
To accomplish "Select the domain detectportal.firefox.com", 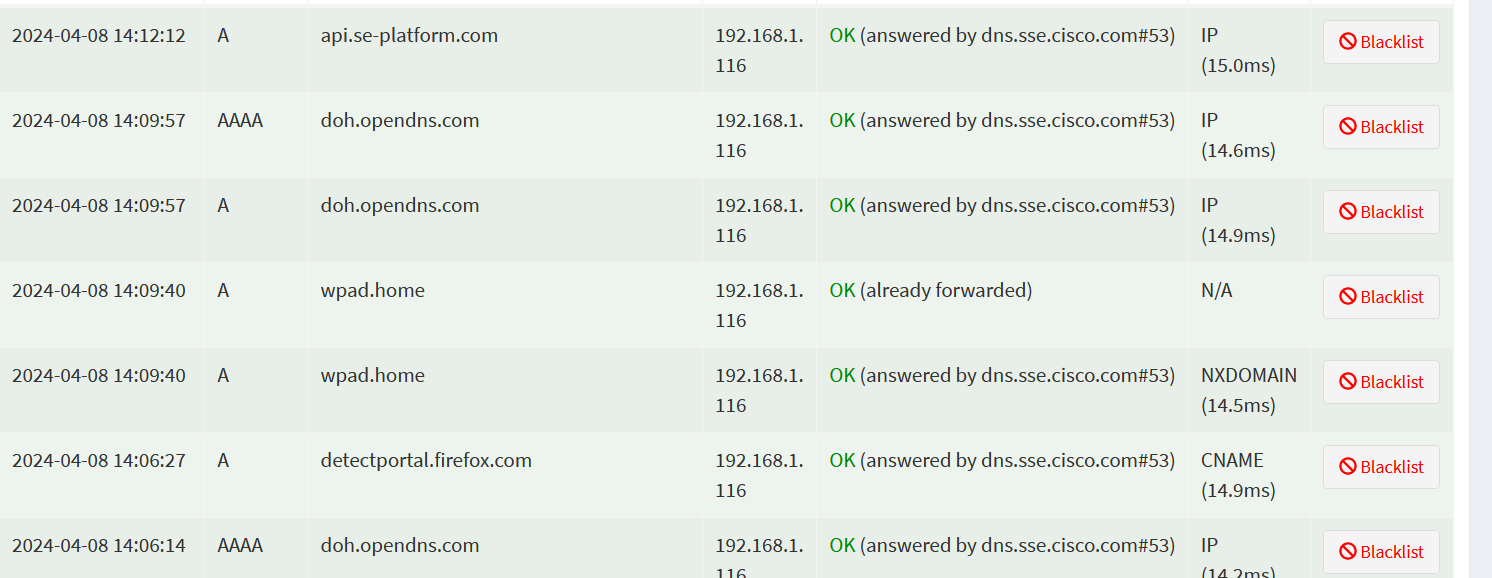I will coord(425,460).
